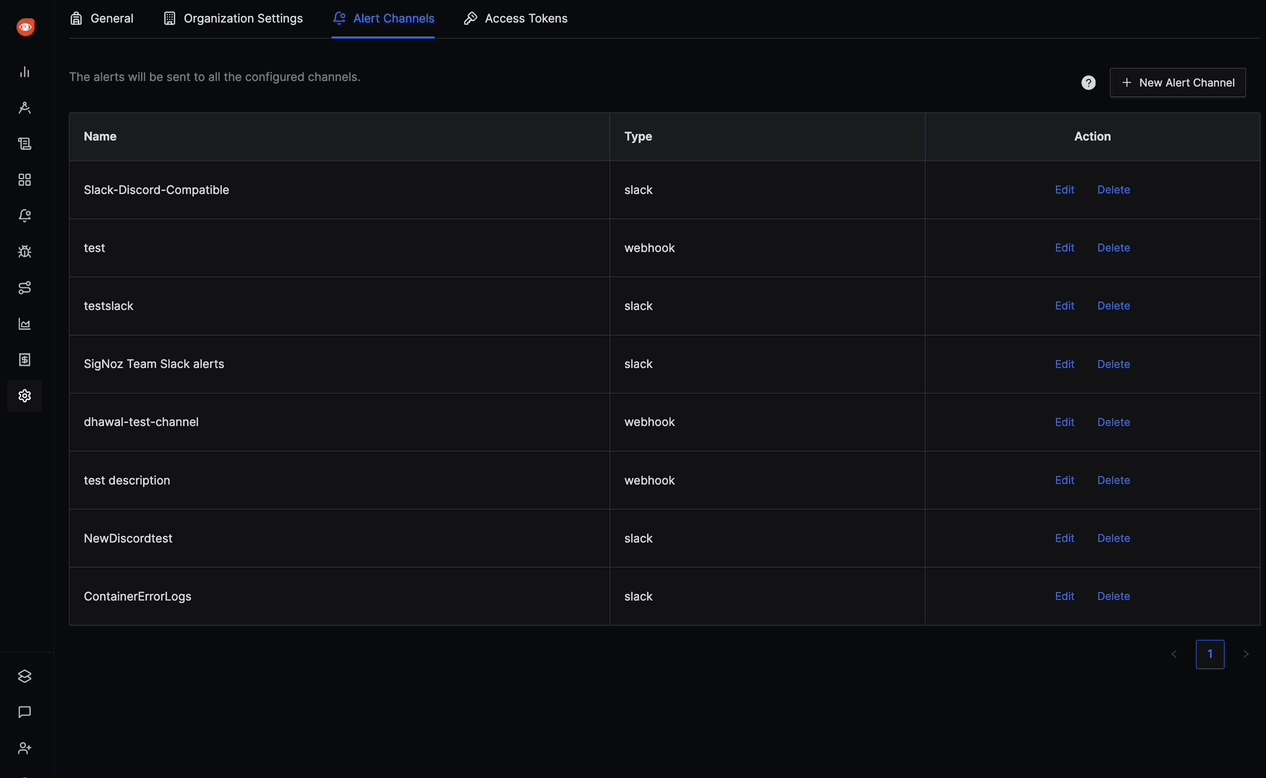The image size is (1266, 778).
Task: Click the SigNoz eye logo
Action: 25,27
